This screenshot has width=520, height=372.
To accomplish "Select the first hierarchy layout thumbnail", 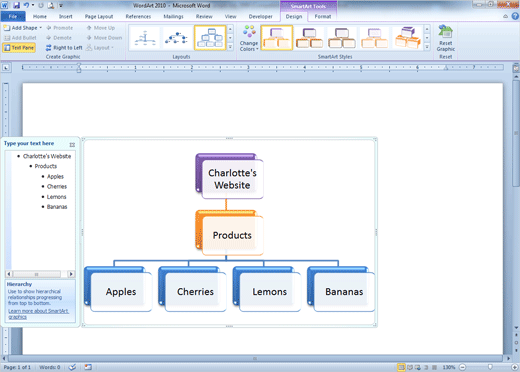I will pyautogui.click(x=145, y=38).
